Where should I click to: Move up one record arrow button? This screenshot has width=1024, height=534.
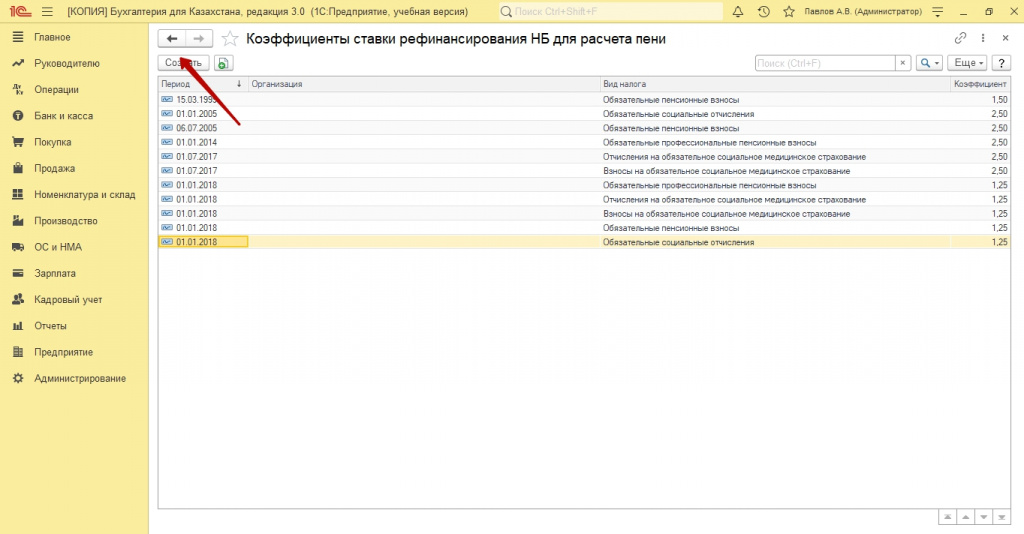965,517
